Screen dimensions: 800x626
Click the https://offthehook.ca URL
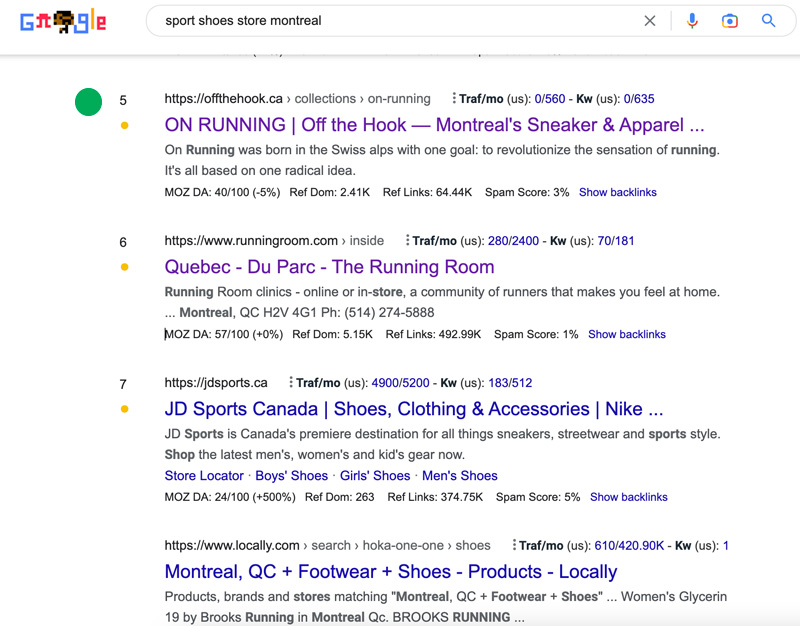tap(223, 98)
